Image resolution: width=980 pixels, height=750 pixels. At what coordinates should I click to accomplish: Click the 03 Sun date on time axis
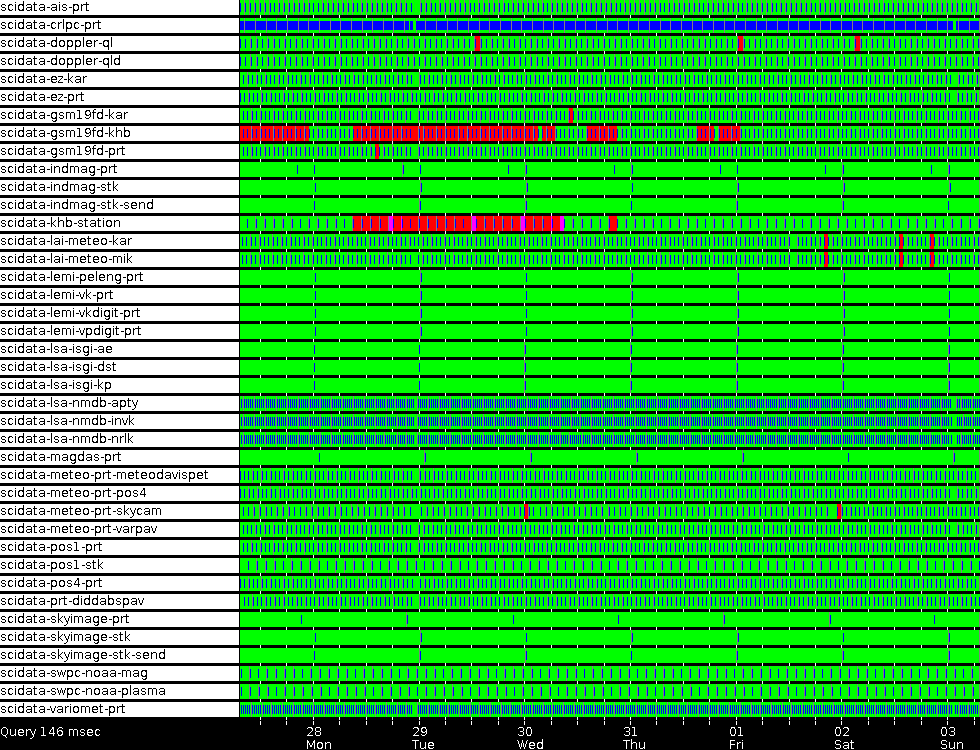951,738
